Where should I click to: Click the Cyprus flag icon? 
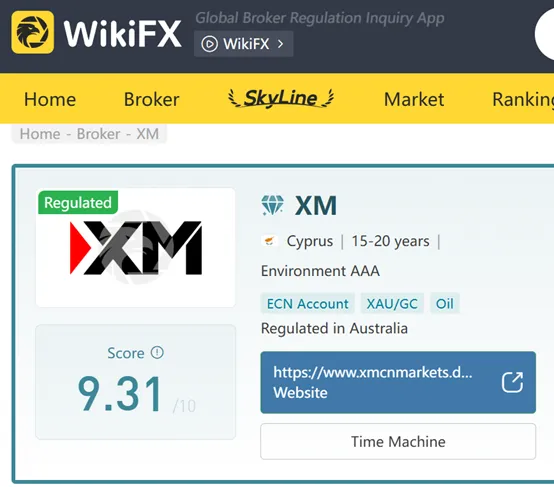pyautogui.click(x=270, y=241)
